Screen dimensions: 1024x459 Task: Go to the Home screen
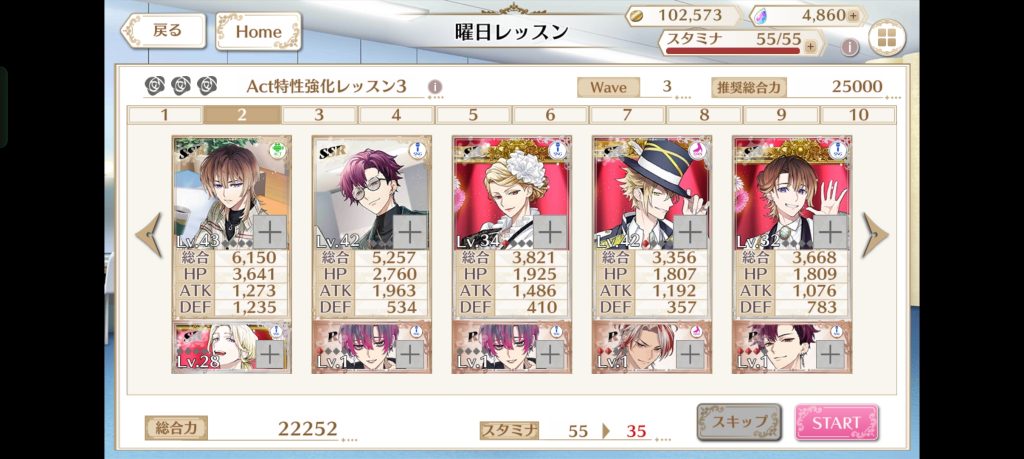259,31
